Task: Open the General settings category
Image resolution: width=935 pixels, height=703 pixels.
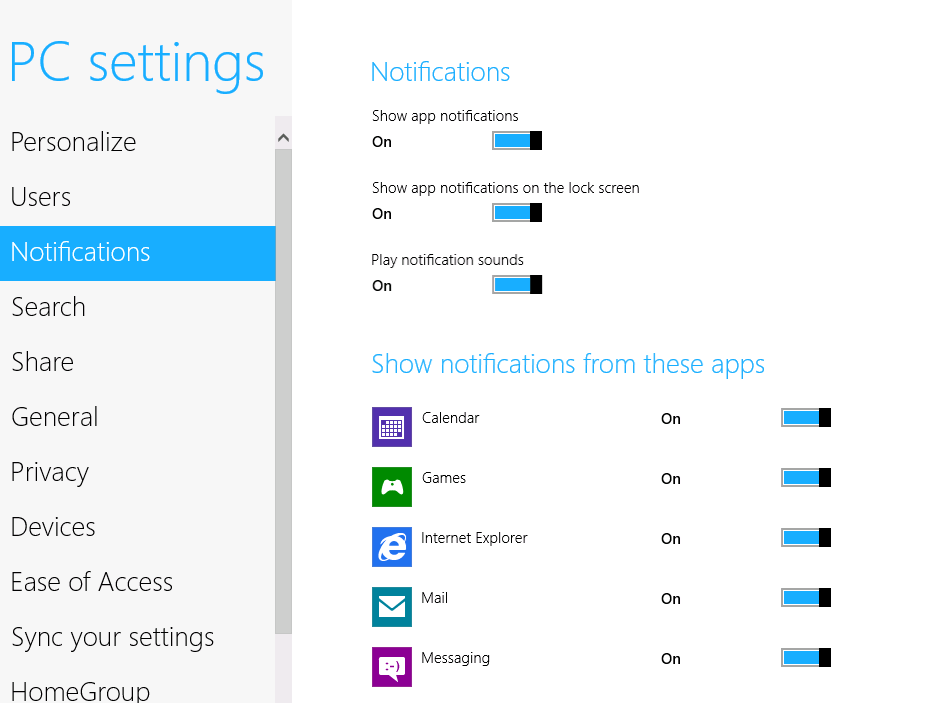Action: pos(138,417)
